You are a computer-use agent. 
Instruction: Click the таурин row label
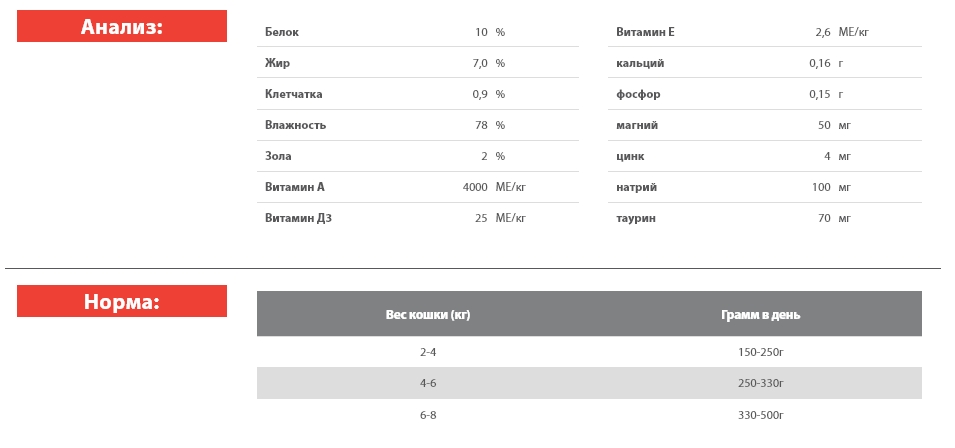click(x=636, y=218)
